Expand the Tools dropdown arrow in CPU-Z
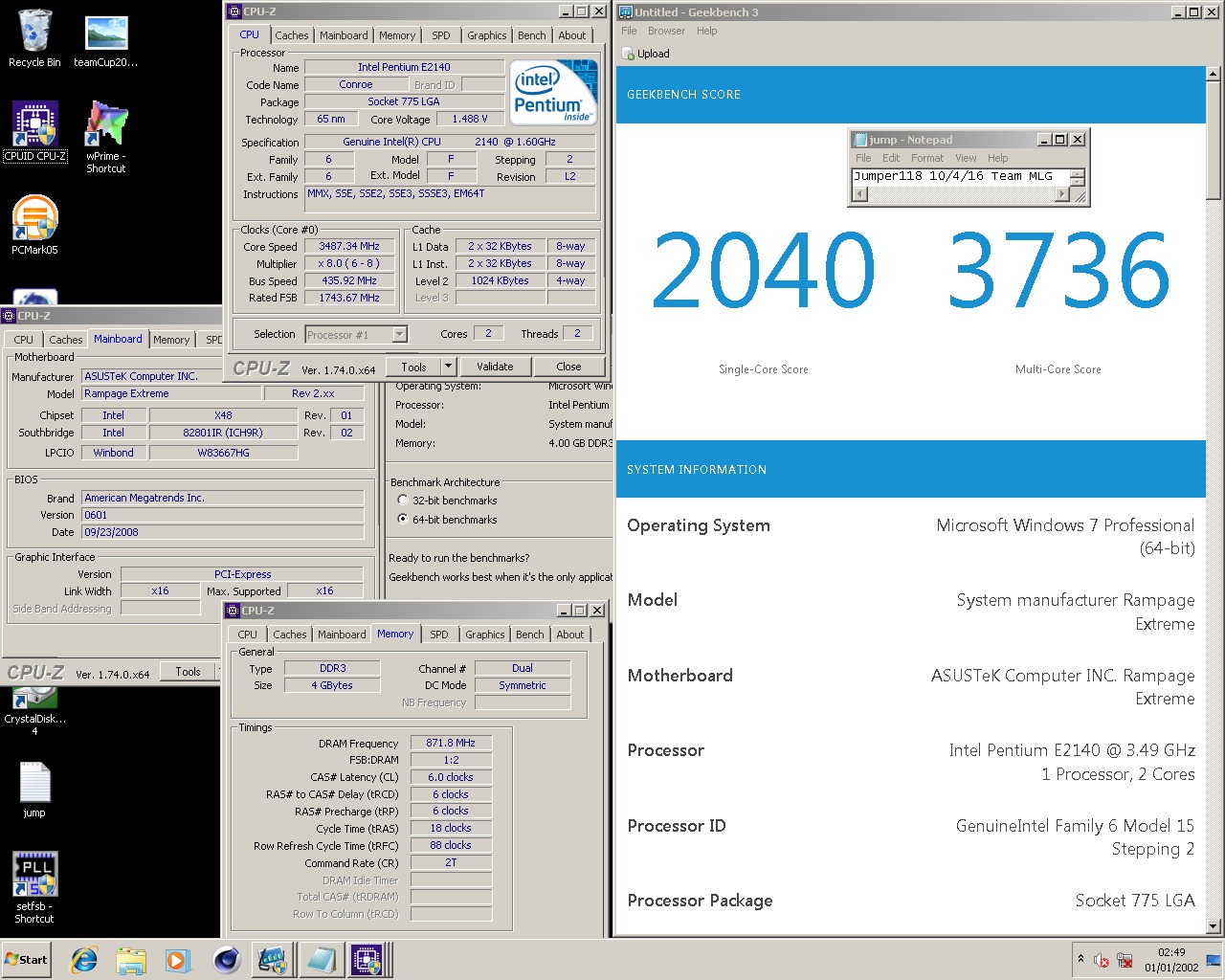Viewport: 1225px width, 980px height. [x=447, y=367]
